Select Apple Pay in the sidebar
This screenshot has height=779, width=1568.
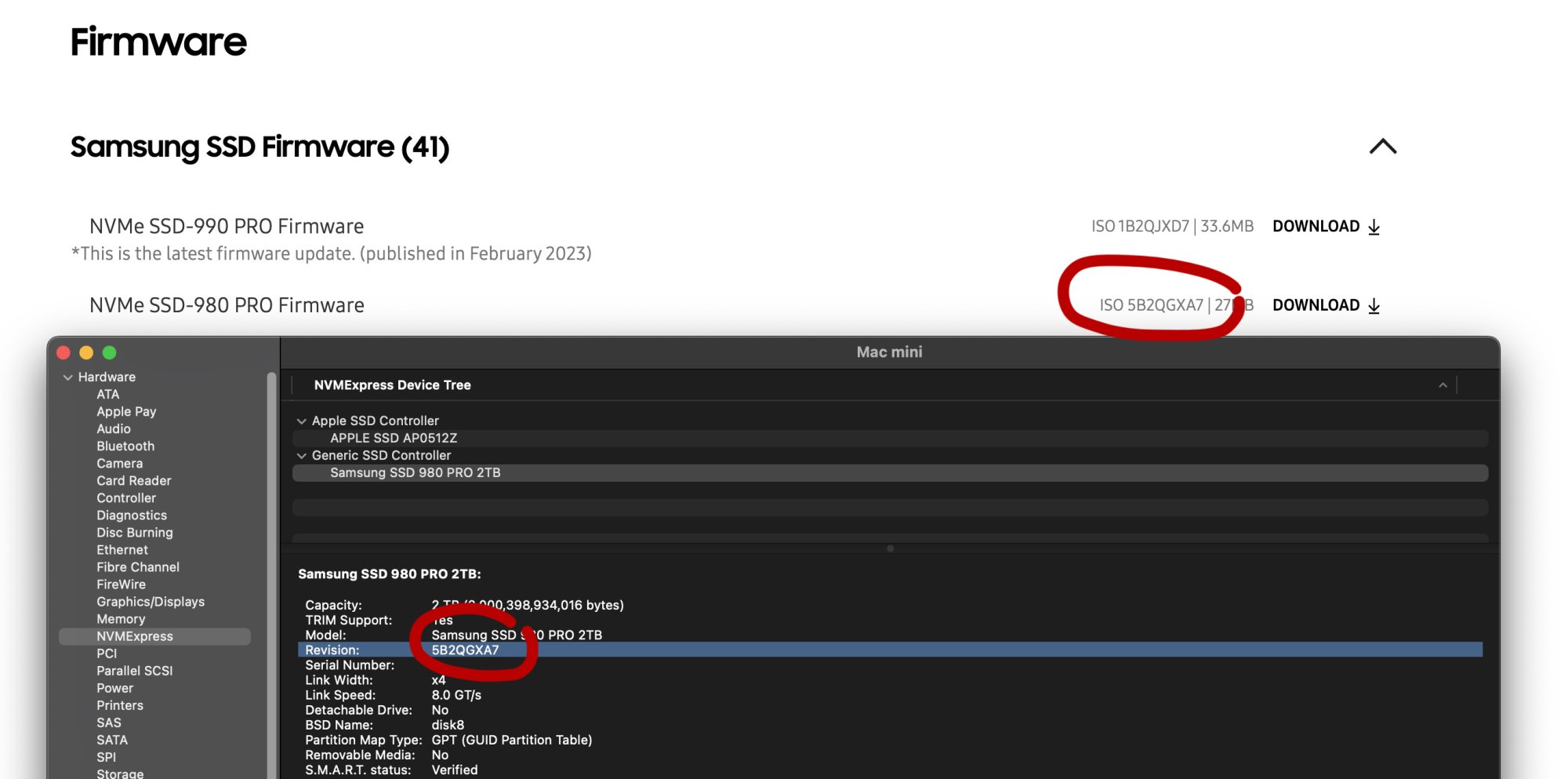(126, 412)
